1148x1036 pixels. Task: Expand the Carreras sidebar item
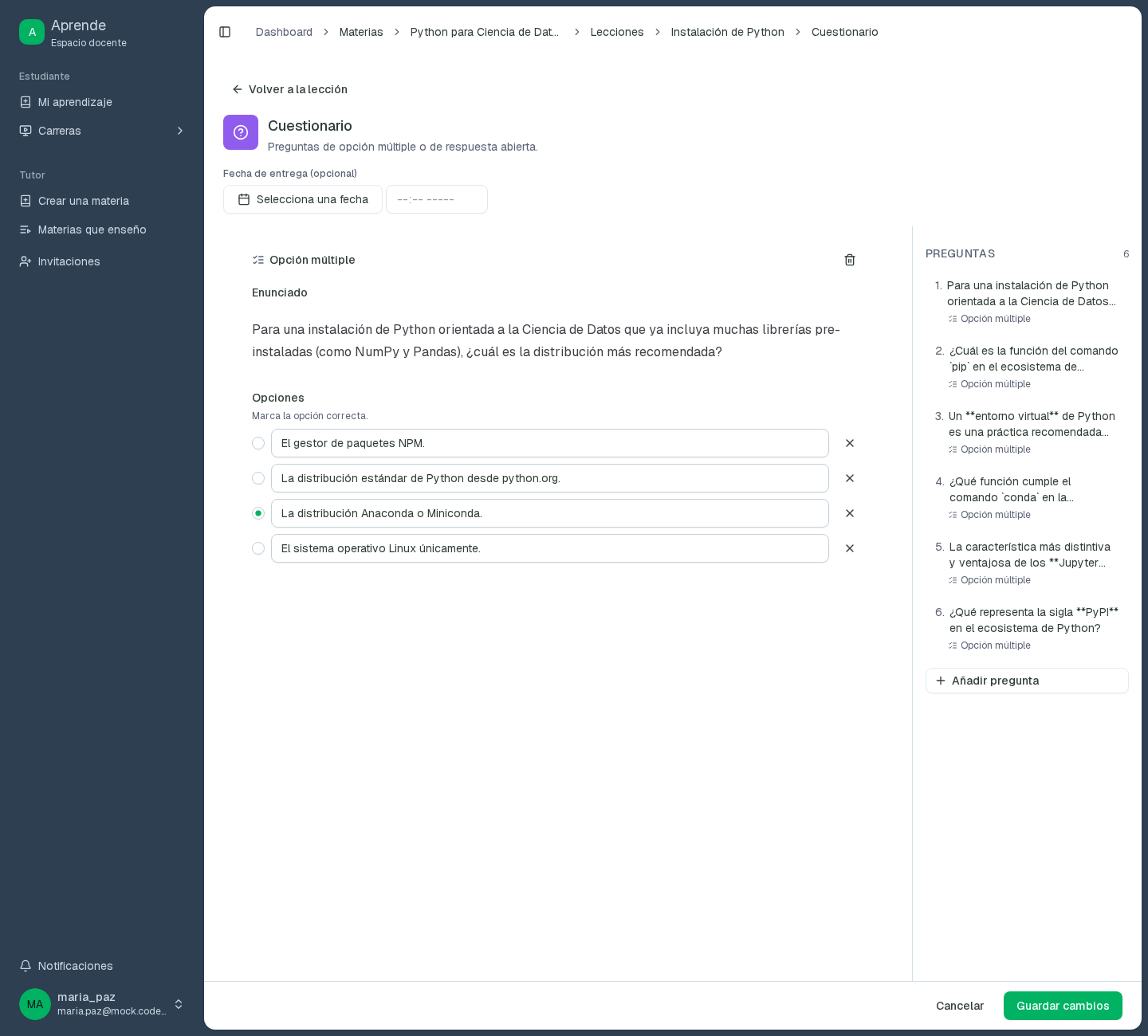(102, 131)
